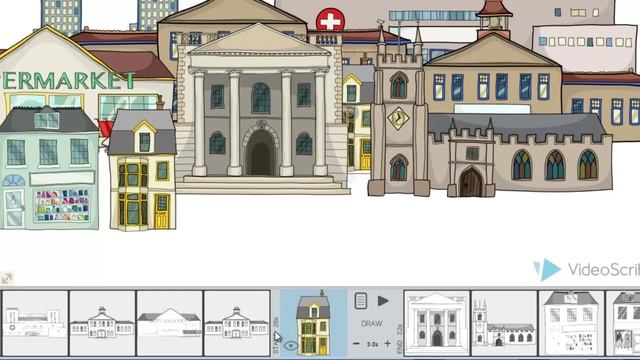Toggle the eye visibility icon on the selected element
This screenshot has width=640, height=360.
291,346
